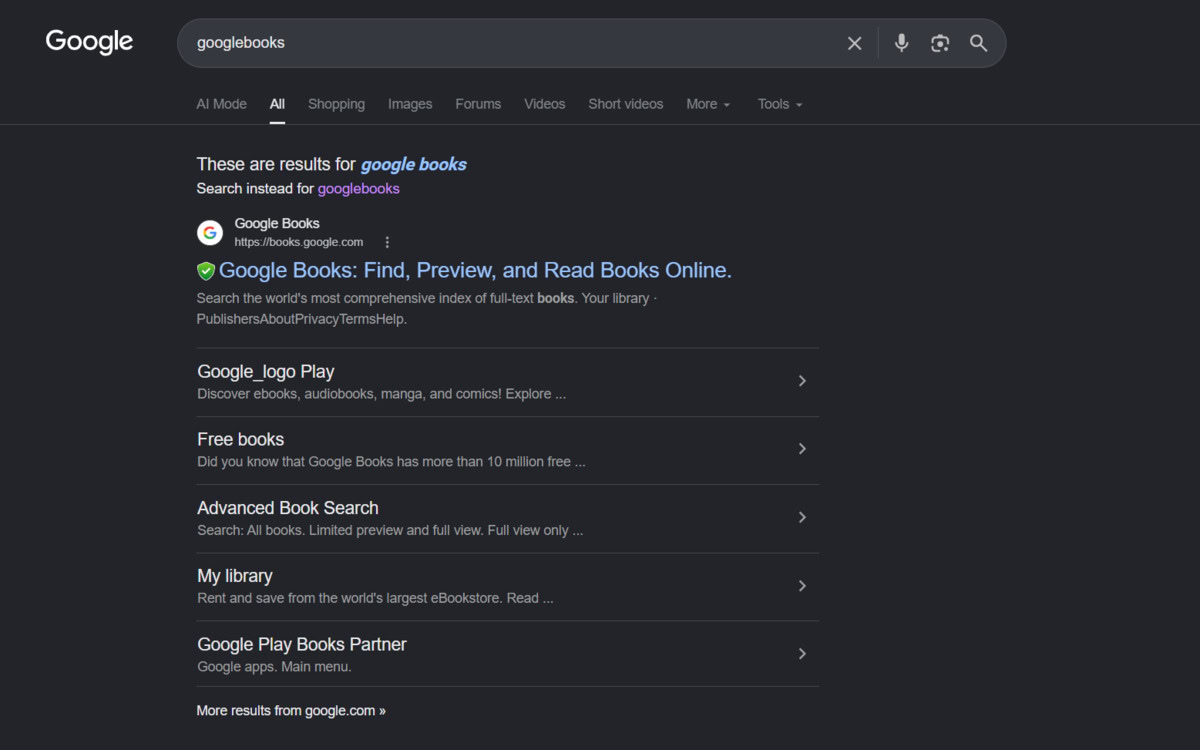The width and height of the screenshot is (1200, 750).
Task: Search instead for 'googlebooks' link
Action: tap(358, 188)
